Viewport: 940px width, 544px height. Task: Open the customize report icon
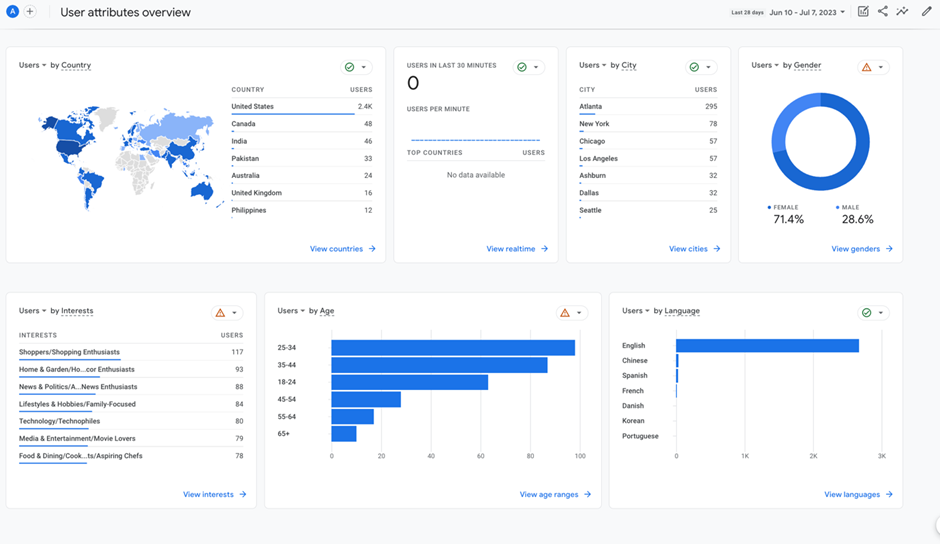coord(863,12)
